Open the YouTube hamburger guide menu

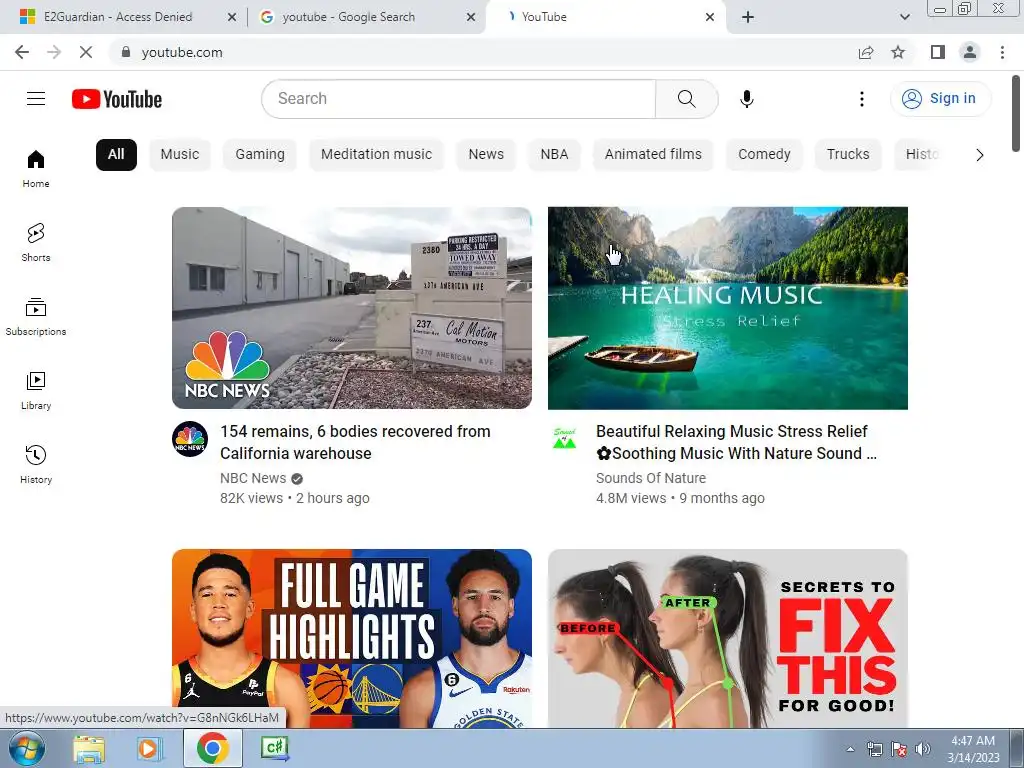tap(36, 99)
